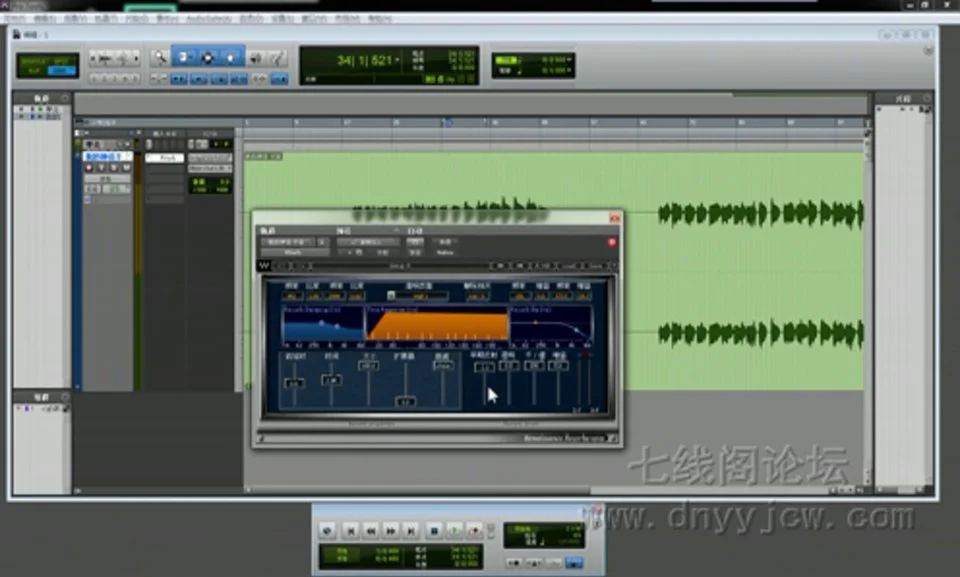
Task: Click Return to Zero in Transport window
Action: coord(351,530)
